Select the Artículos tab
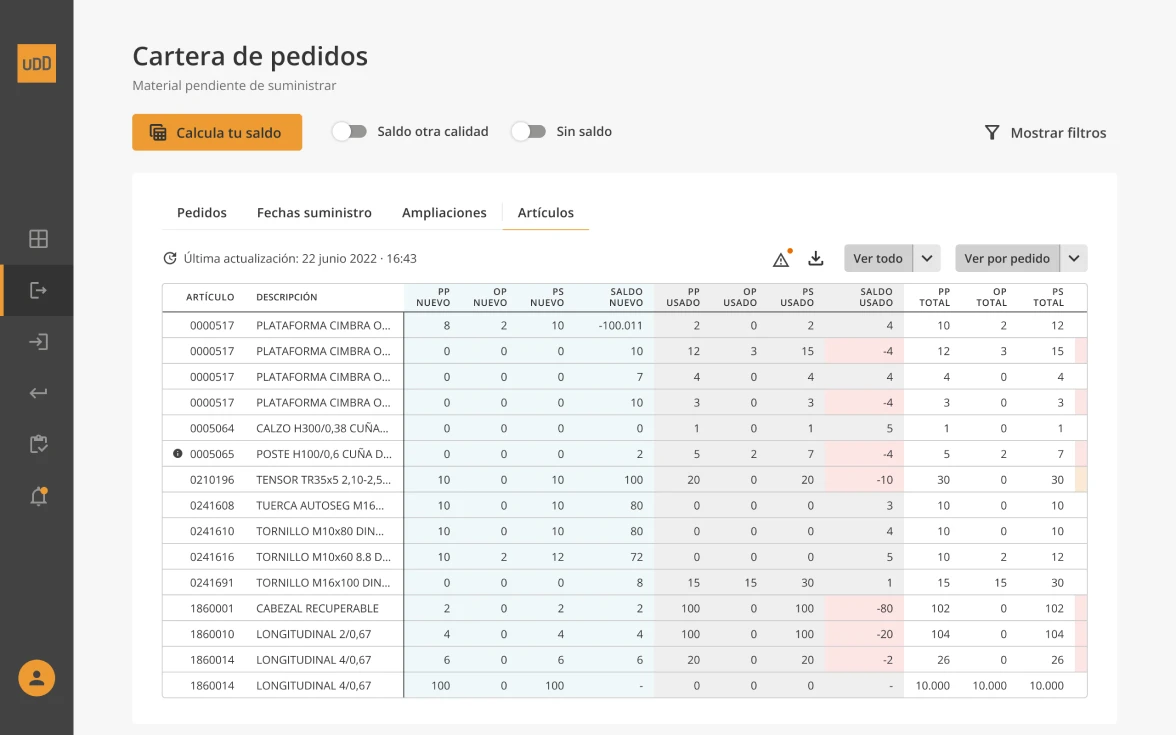 545,212
